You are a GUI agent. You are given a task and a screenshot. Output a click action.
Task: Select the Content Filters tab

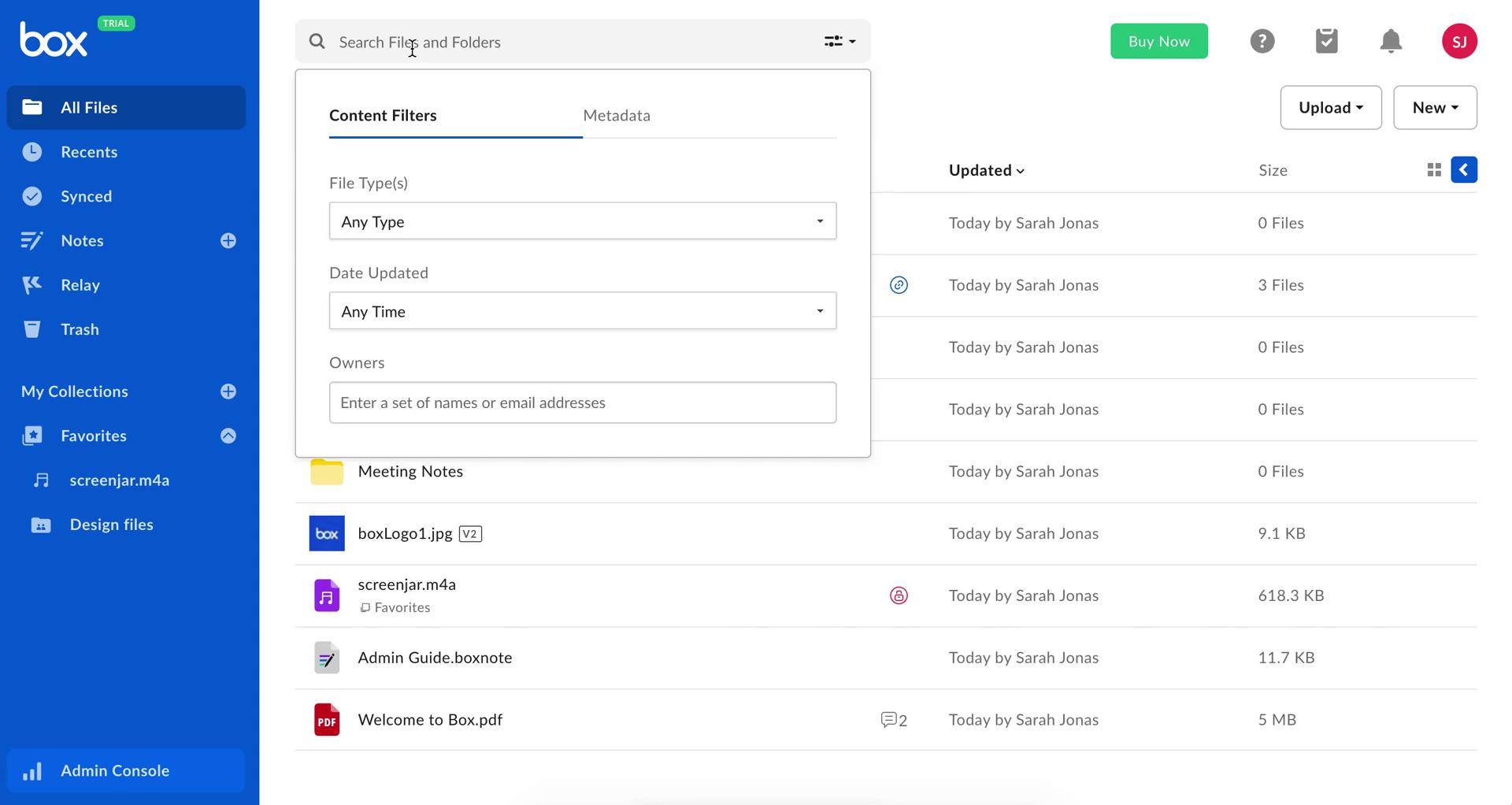click(456, 116)
